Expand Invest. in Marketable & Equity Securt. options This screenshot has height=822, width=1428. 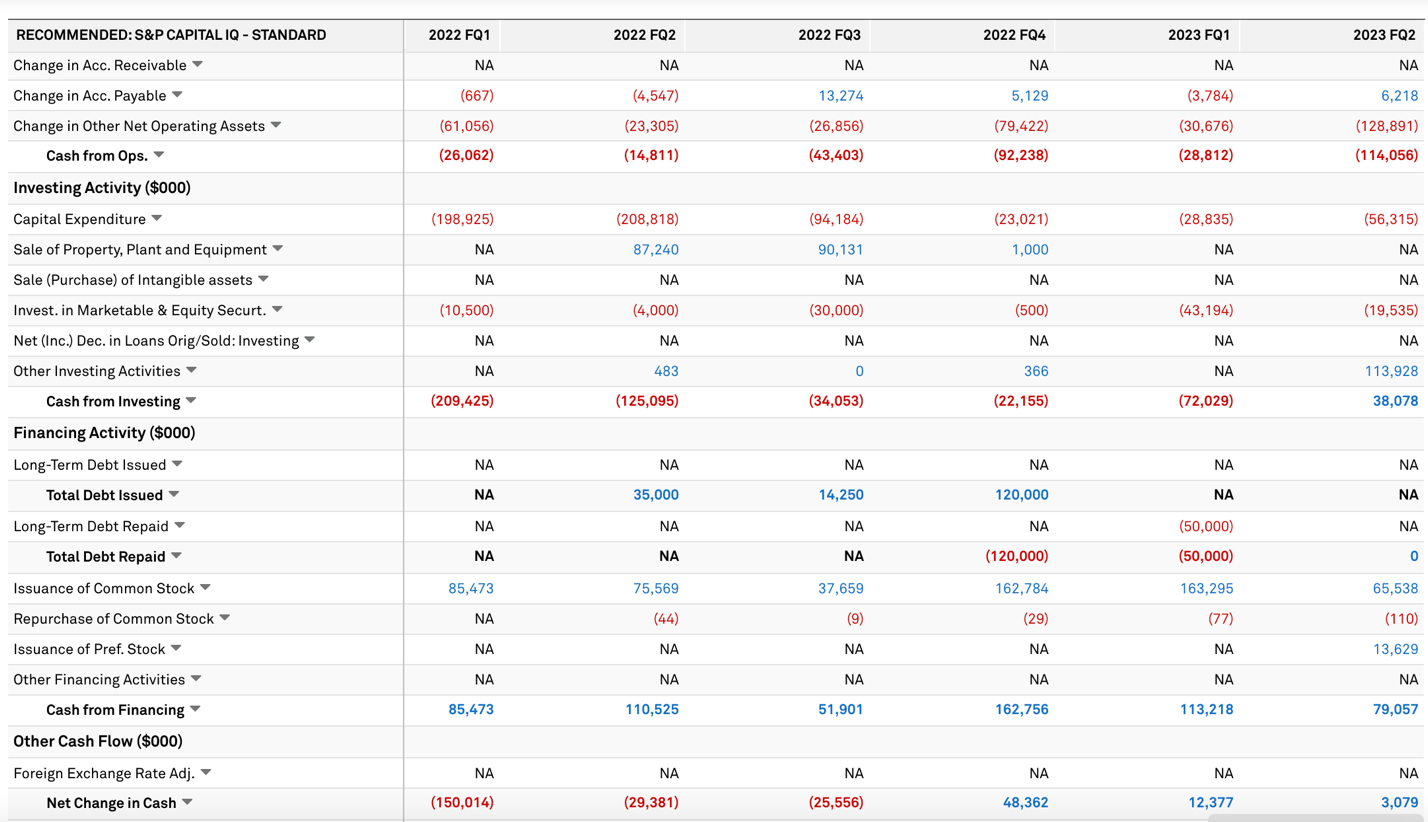coord(278,310)
